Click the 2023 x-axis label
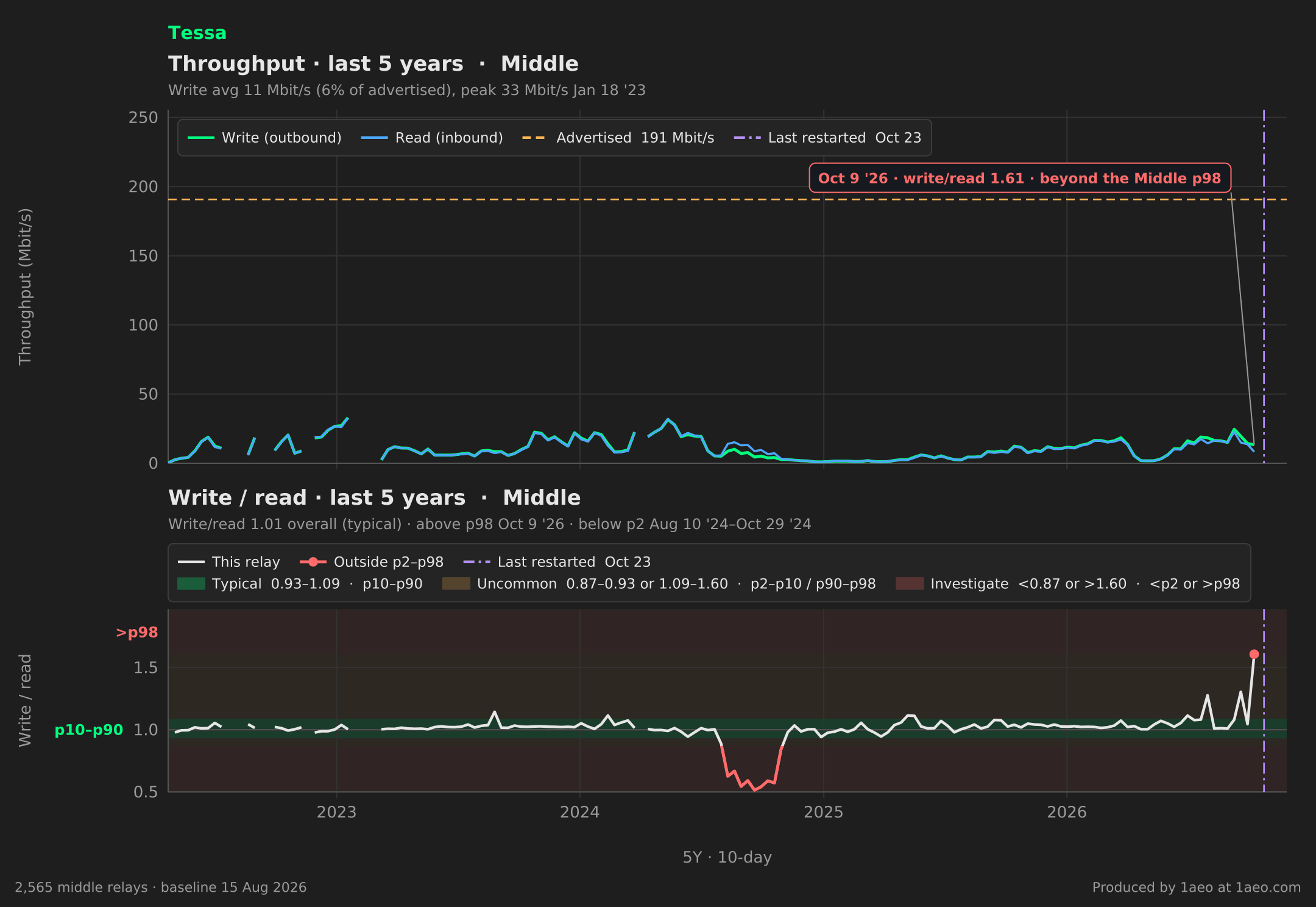1316x907 pixels. pos(336,812)
